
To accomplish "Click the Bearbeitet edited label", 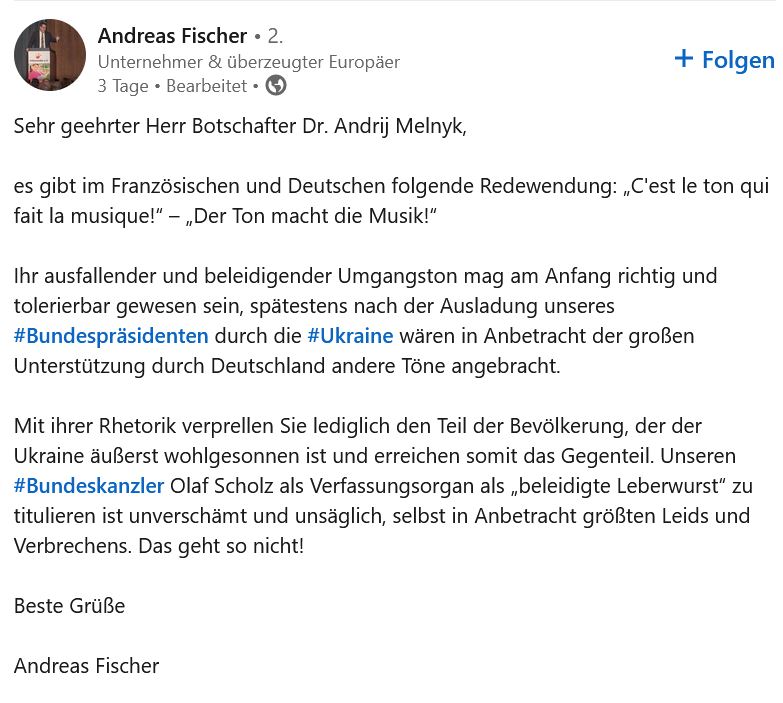I will click(206, 86).
